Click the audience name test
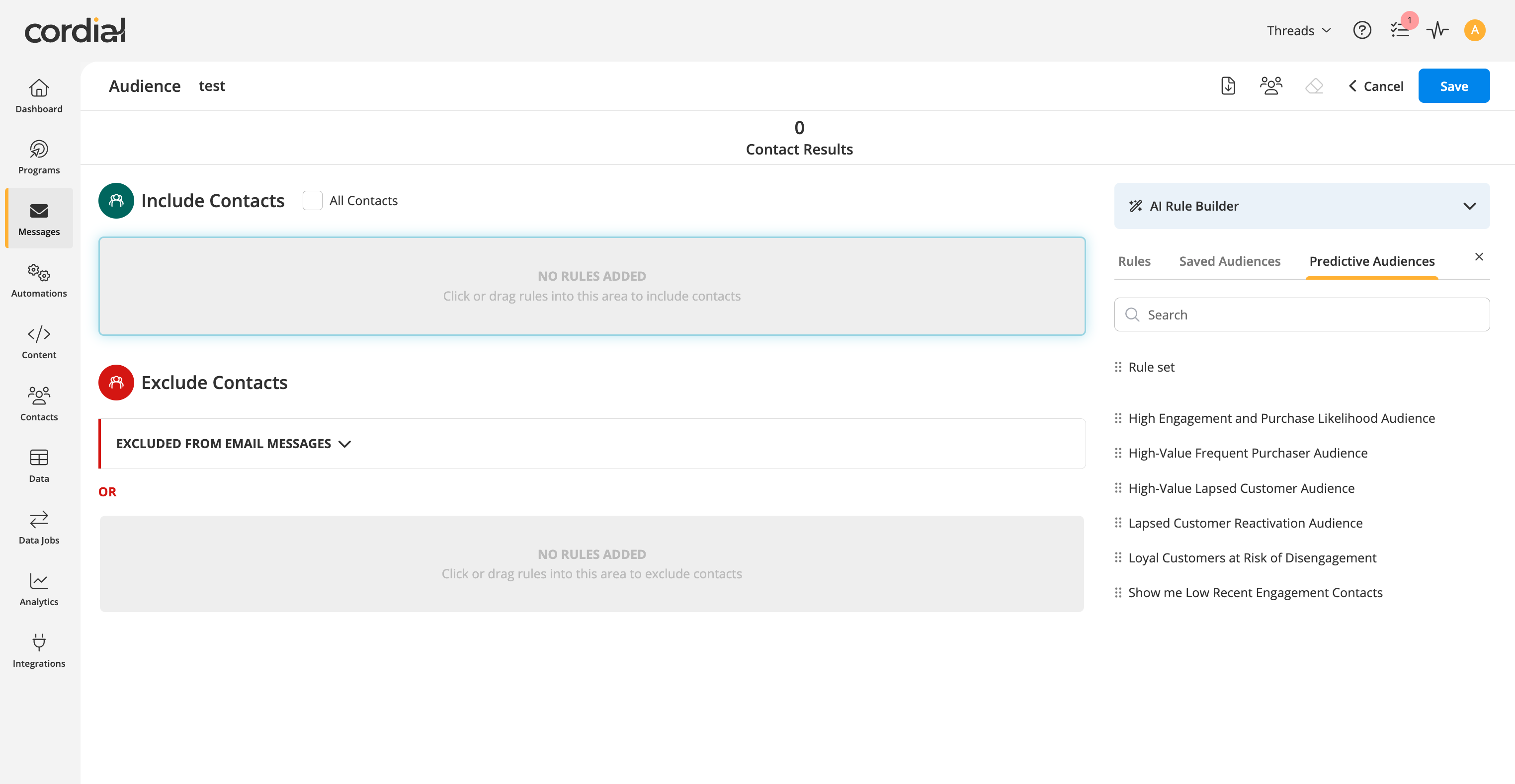 (212, 86)
